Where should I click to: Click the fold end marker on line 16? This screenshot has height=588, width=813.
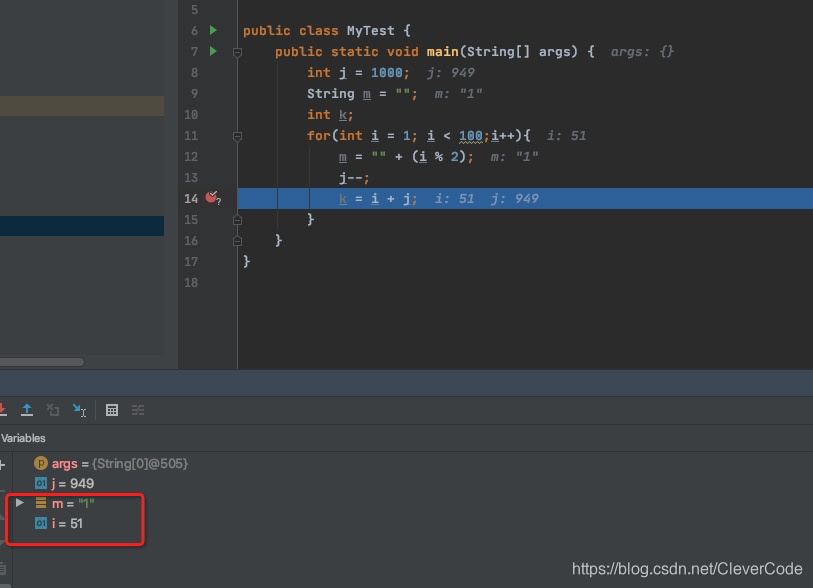click(237, 241)
